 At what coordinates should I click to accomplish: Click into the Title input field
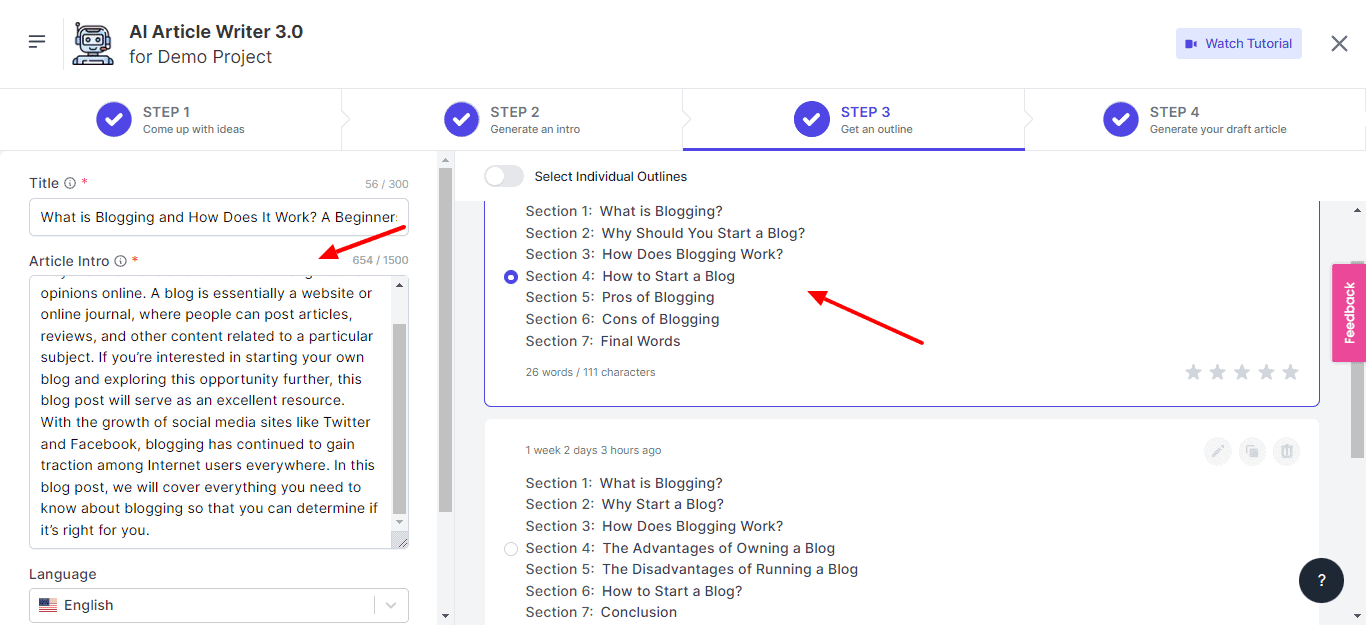tap(219, 217)
